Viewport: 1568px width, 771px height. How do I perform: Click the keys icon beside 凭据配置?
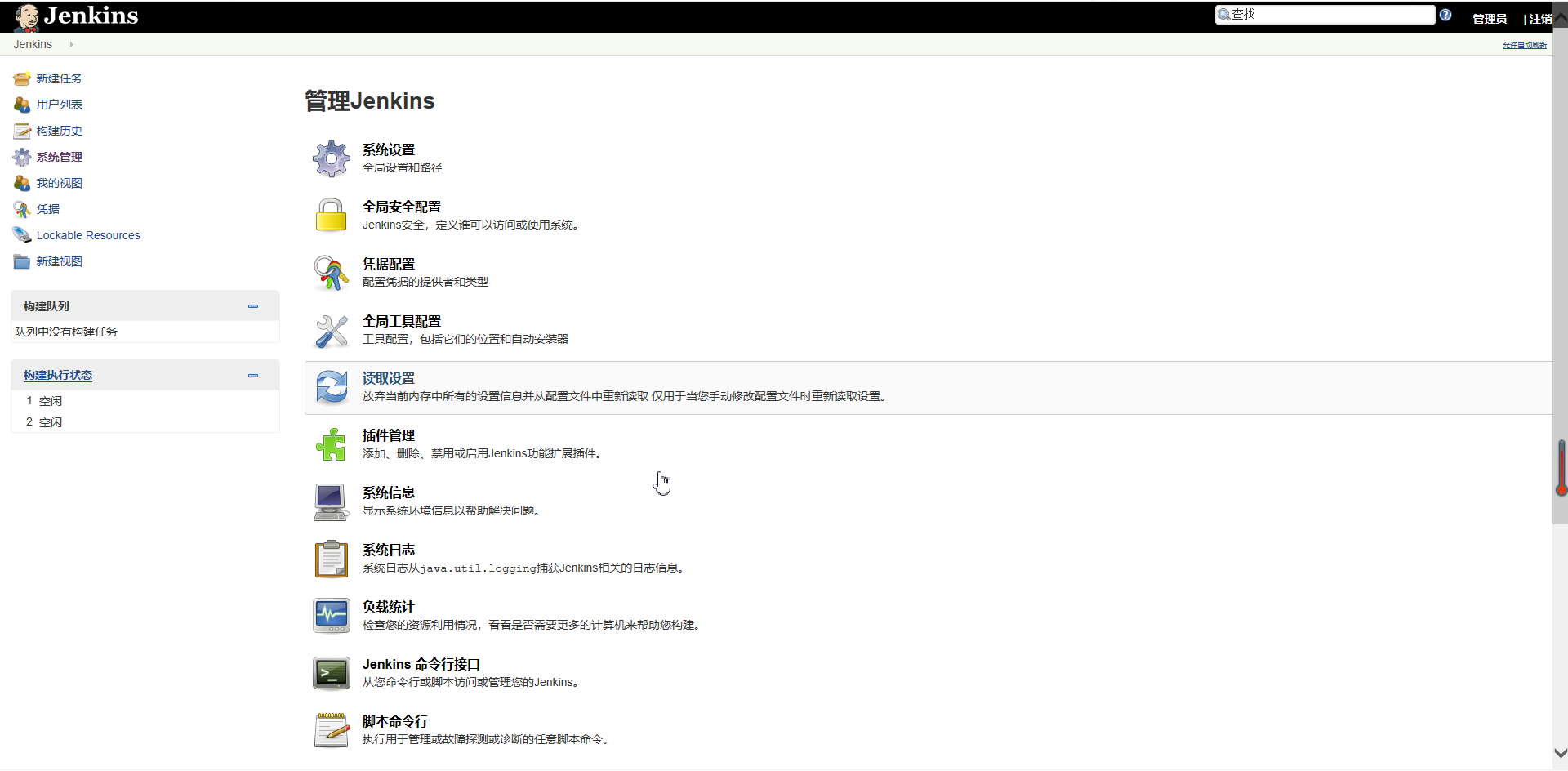tap(332, 273)
